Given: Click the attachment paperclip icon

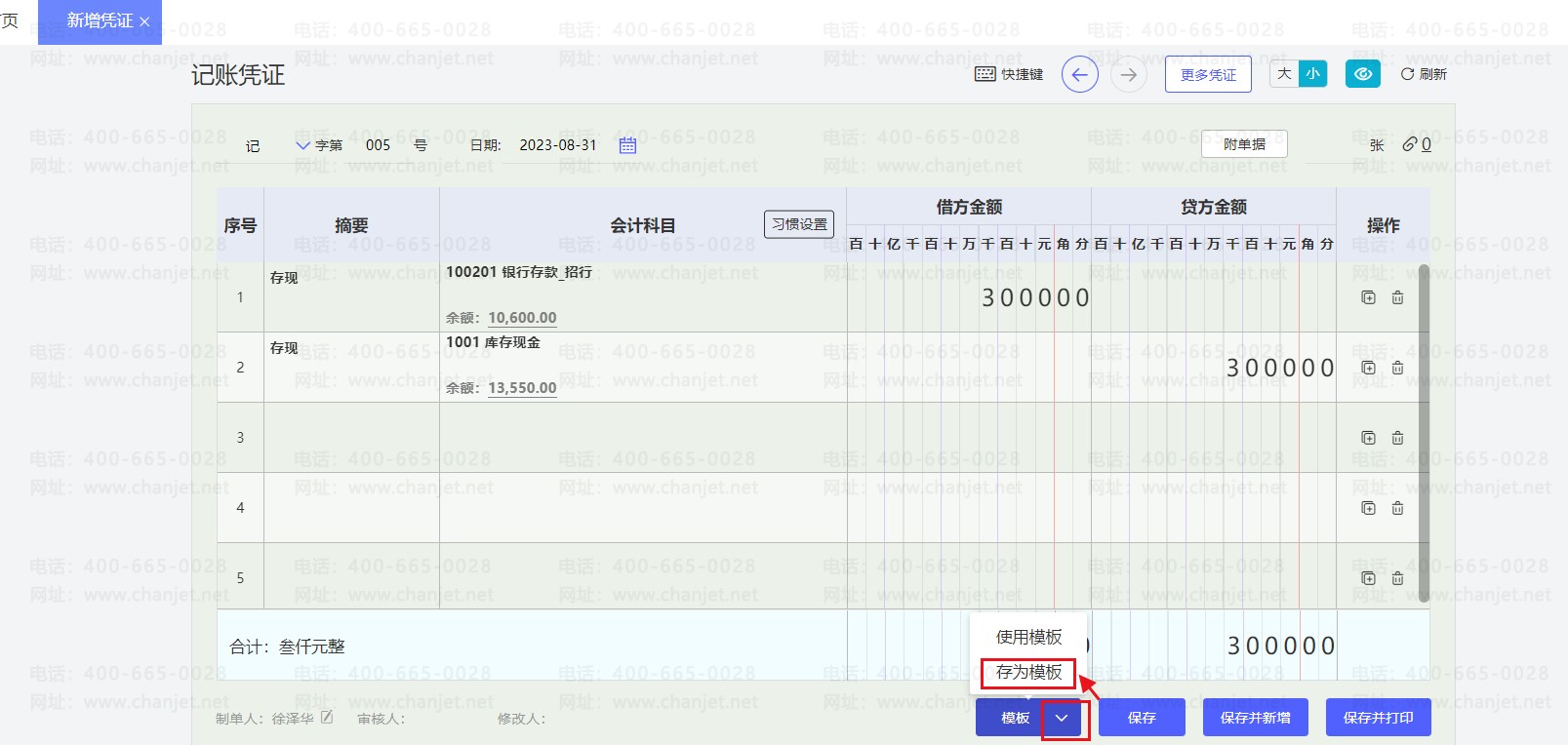Looking at the screenshot, I should tap(1409, 144).
